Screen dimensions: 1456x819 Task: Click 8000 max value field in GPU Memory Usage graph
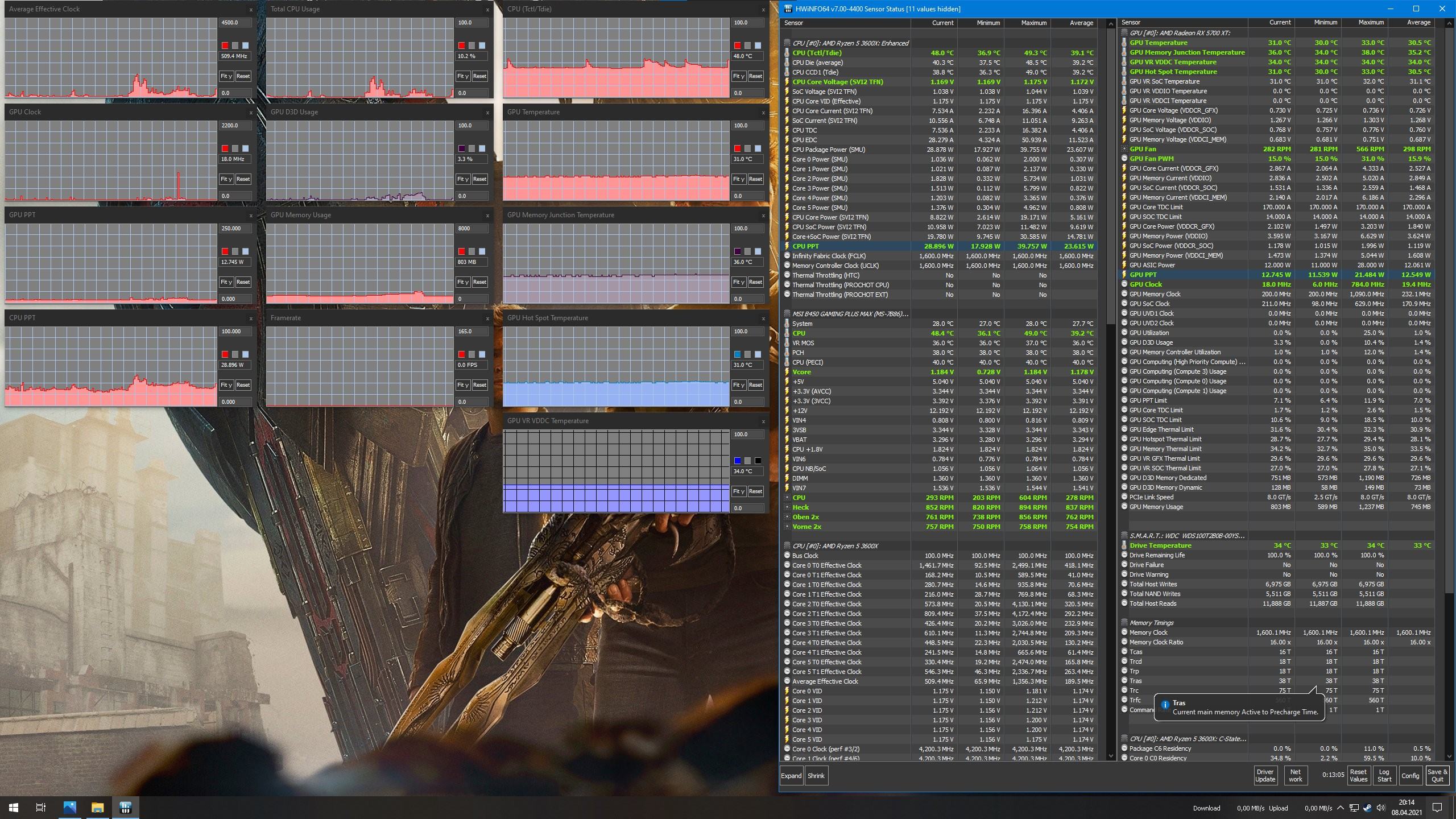coord(471,229)
